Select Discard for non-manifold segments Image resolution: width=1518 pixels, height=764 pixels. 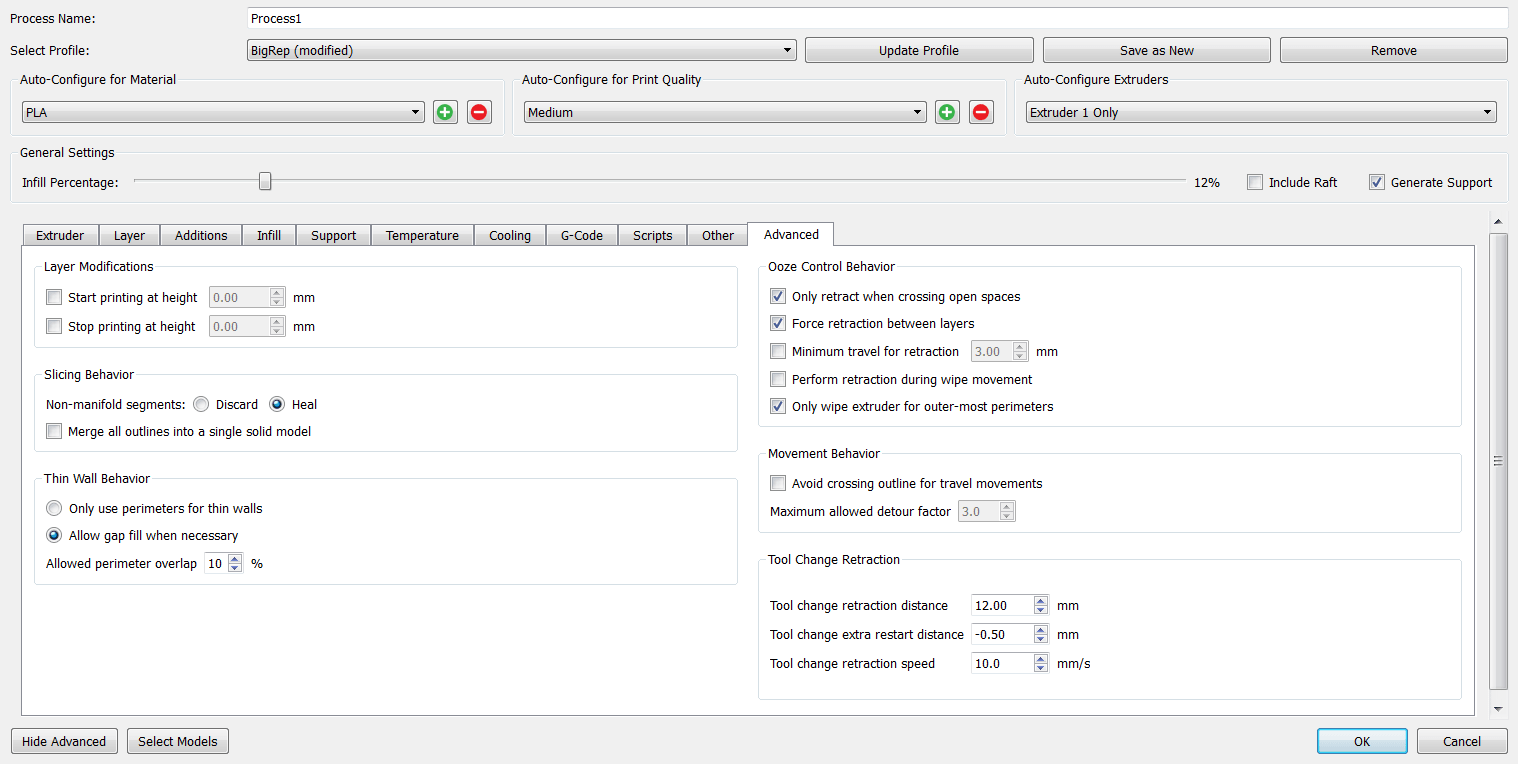tap(201, 405)
